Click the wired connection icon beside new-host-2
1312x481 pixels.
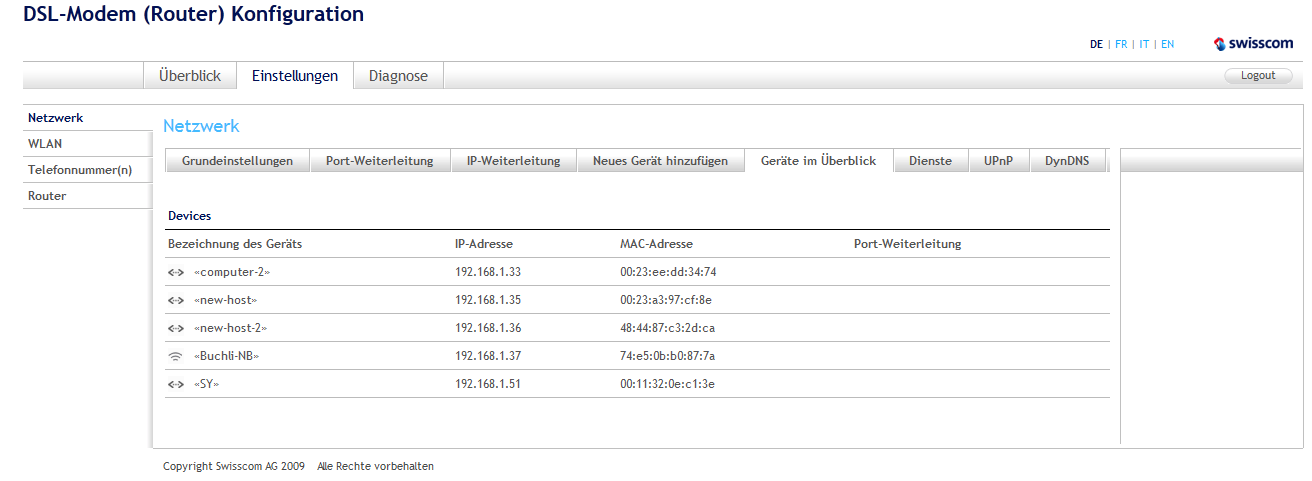click(175, 328)
